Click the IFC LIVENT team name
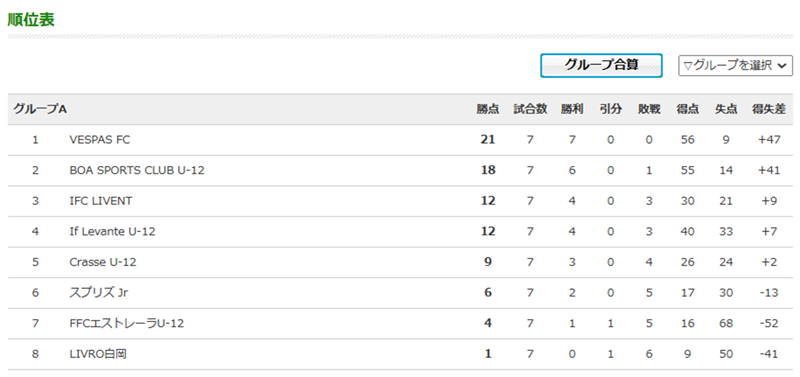 [x=101, y=201]
